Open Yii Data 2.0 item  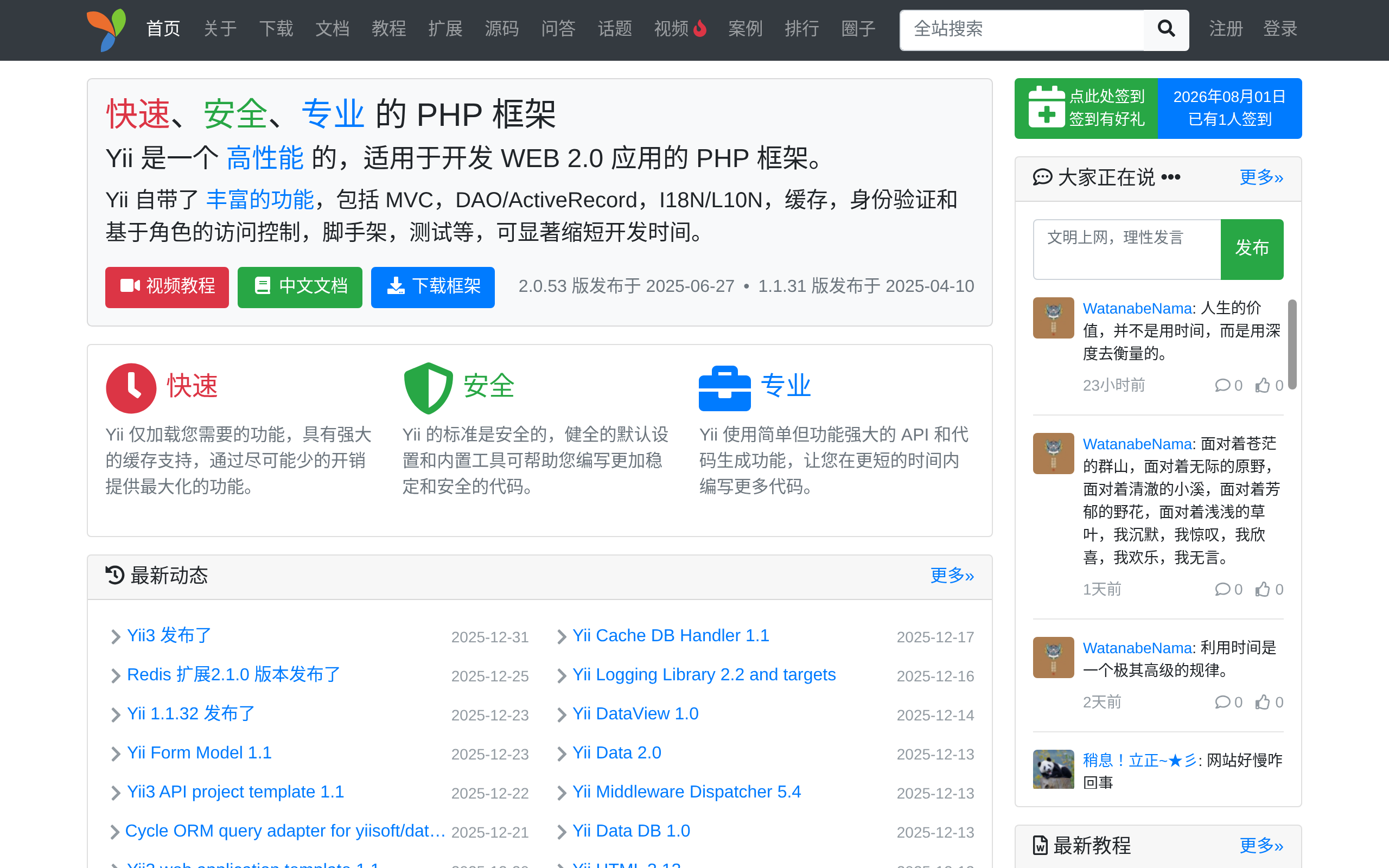click(x=616, y=752)
